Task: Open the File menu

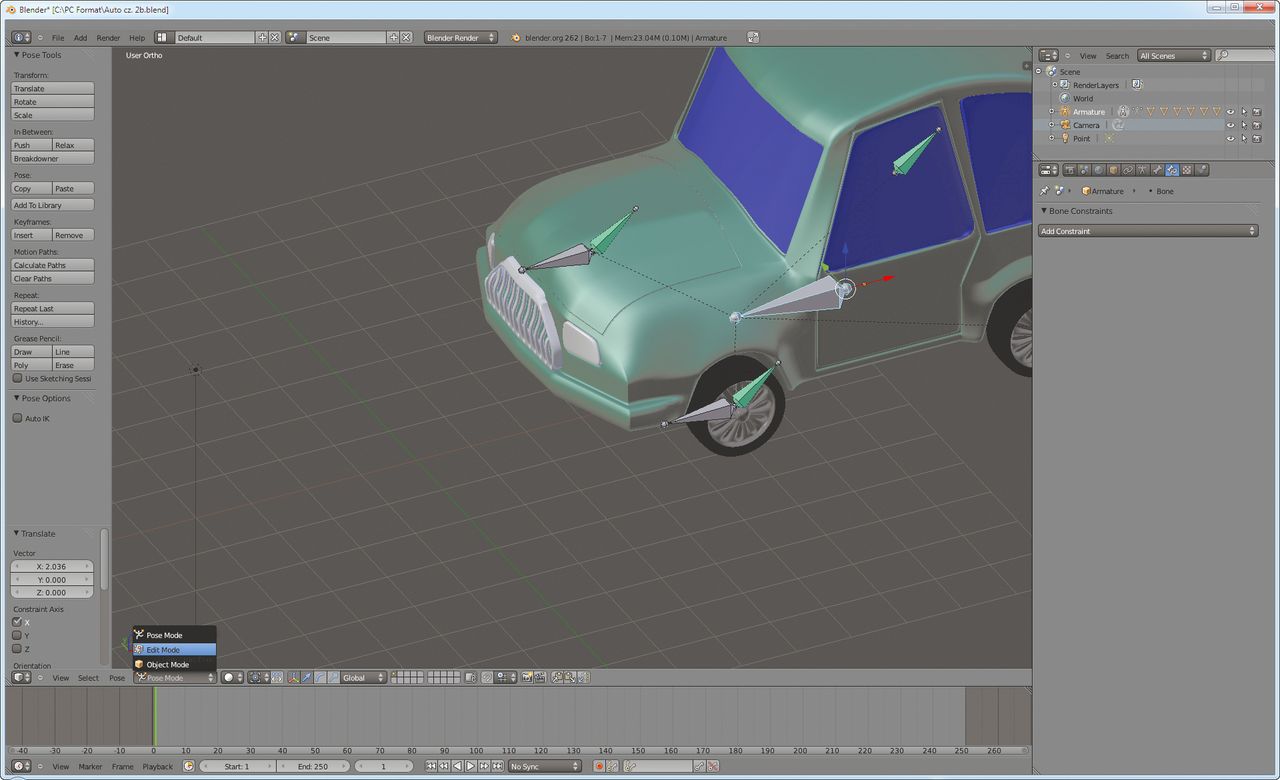Action: [58, 38]
